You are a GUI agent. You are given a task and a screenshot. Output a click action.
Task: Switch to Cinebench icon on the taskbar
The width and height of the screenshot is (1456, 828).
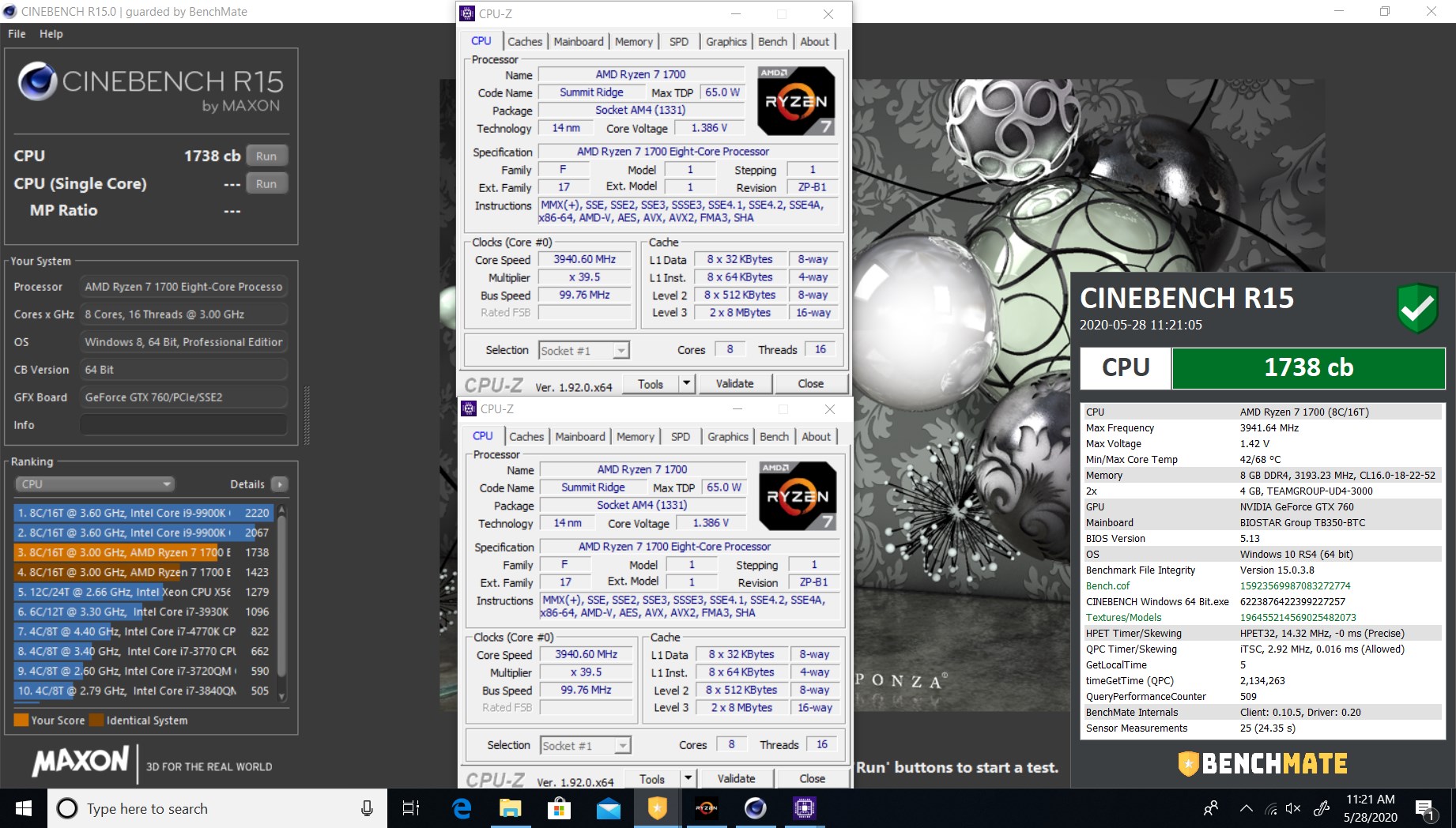click(x=756, y=807)
